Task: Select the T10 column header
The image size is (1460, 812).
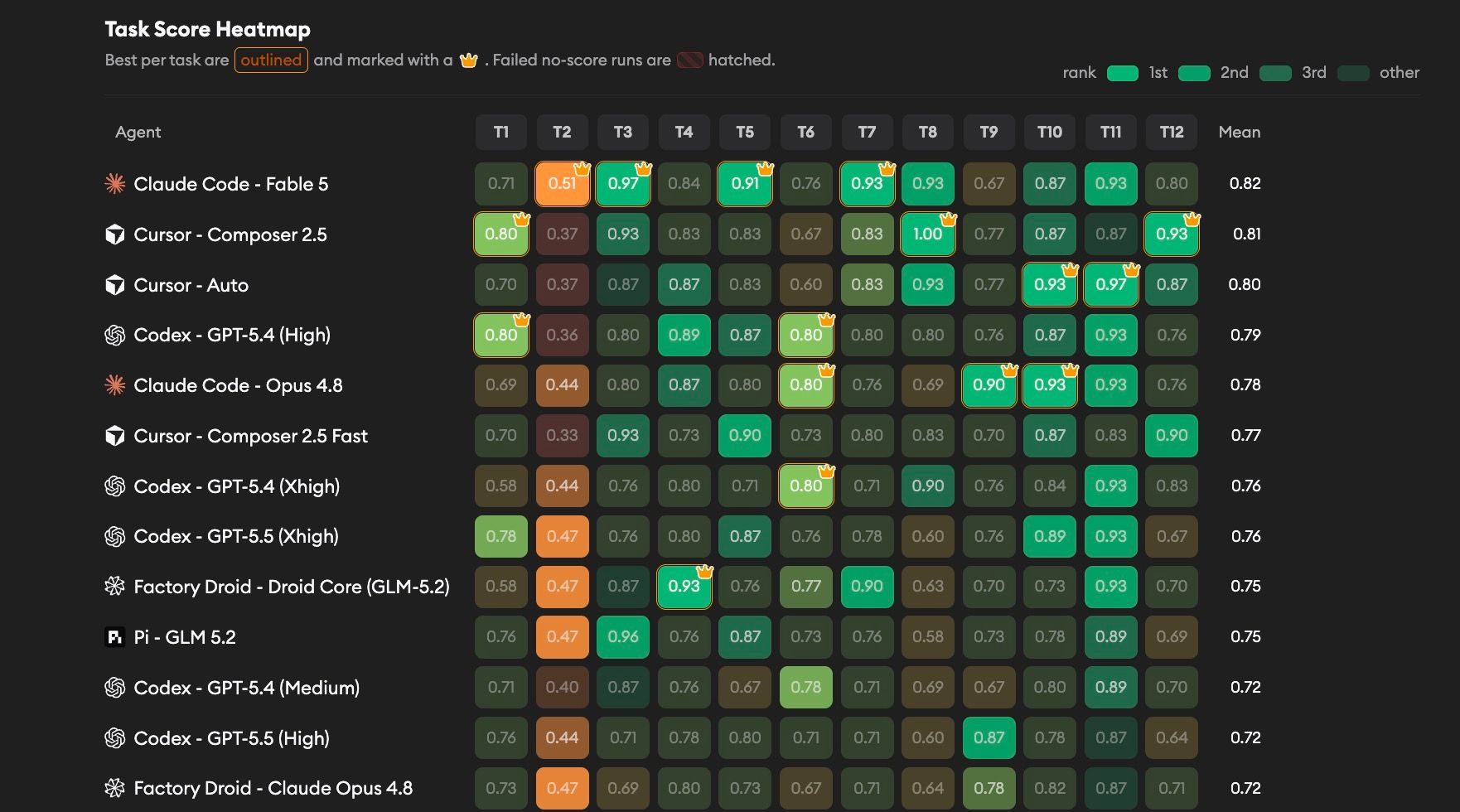Action: 1050,132
